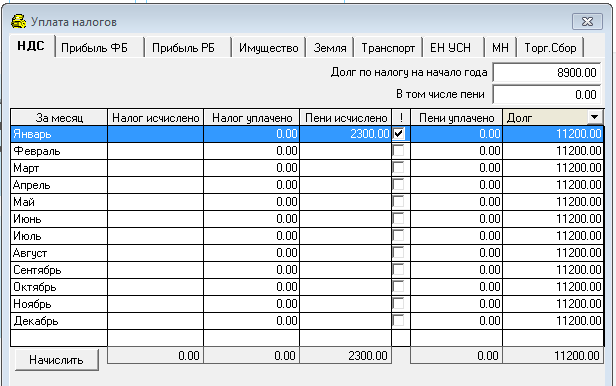
Task: Select the Январь row label
Action: [x=32, y=134]
